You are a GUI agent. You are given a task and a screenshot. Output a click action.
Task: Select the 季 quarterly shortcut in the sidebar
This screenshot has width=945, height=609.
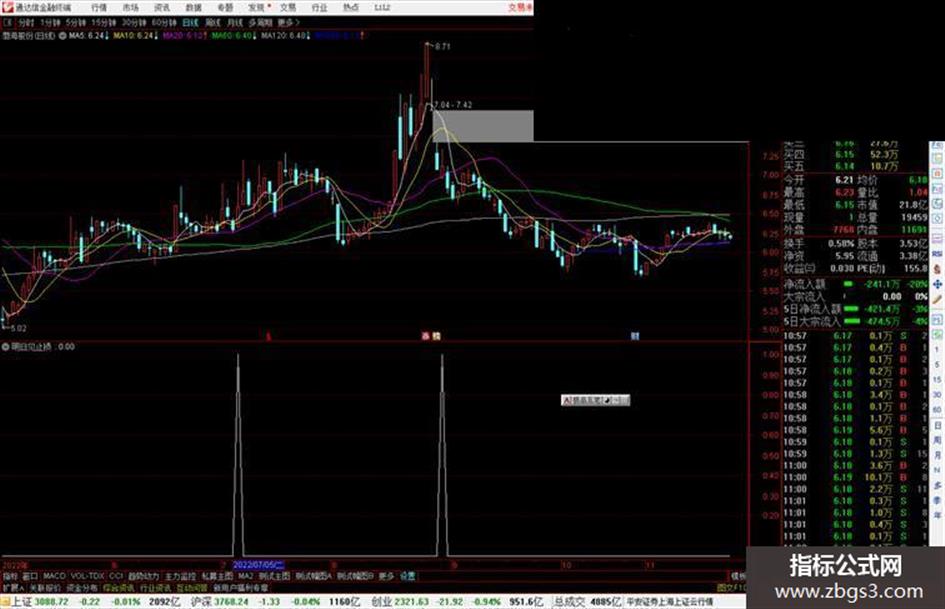(937, 500)
